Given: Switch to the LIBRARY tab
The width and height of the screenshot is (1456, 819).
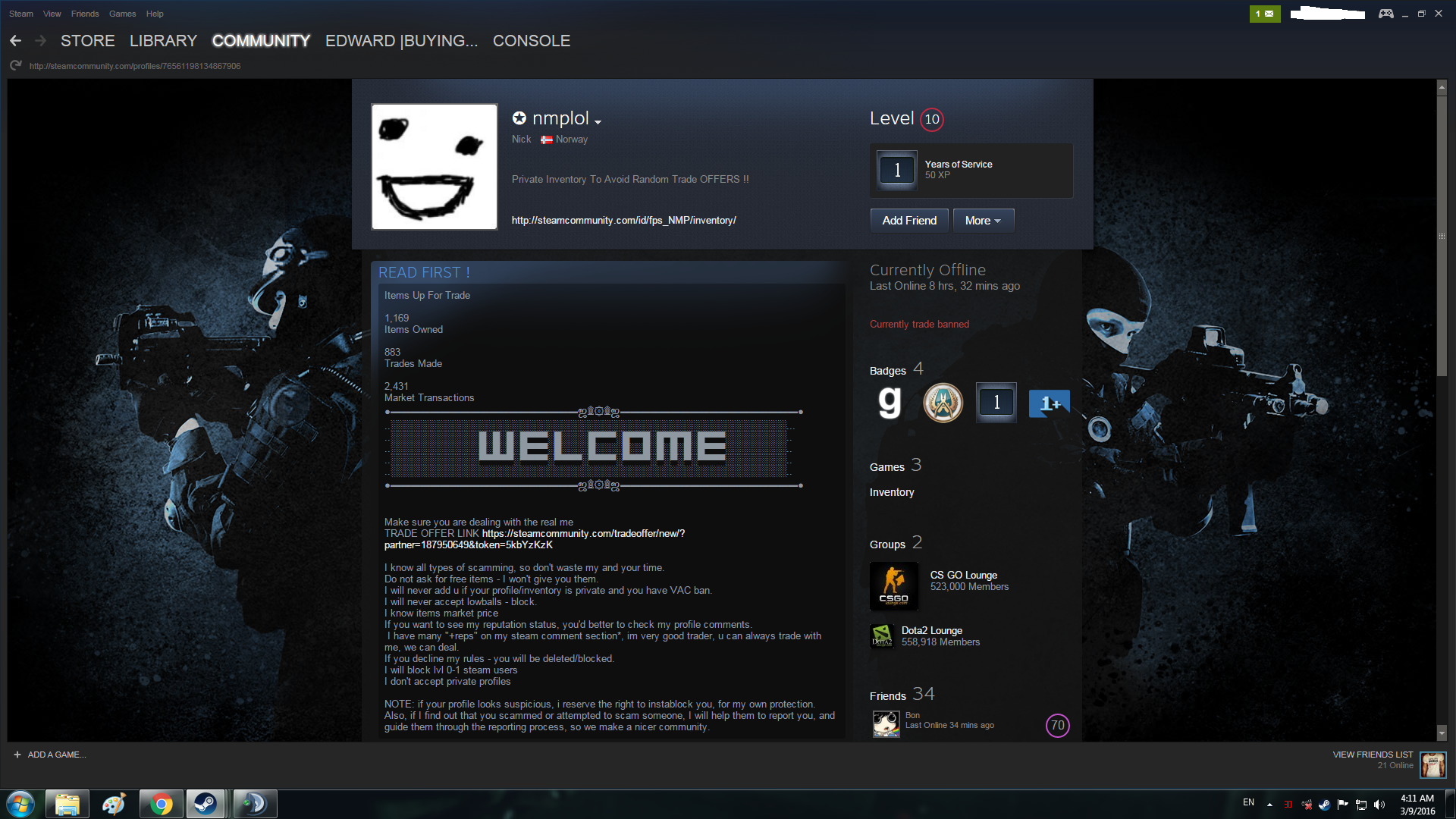Looking at the screenshot, I should pos(163,41).
